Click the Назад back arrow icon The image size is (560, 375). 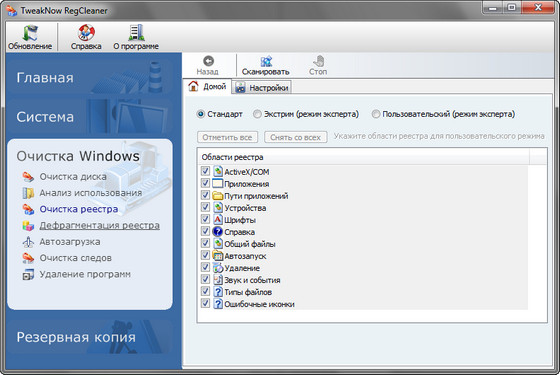(x=208, y=61)
